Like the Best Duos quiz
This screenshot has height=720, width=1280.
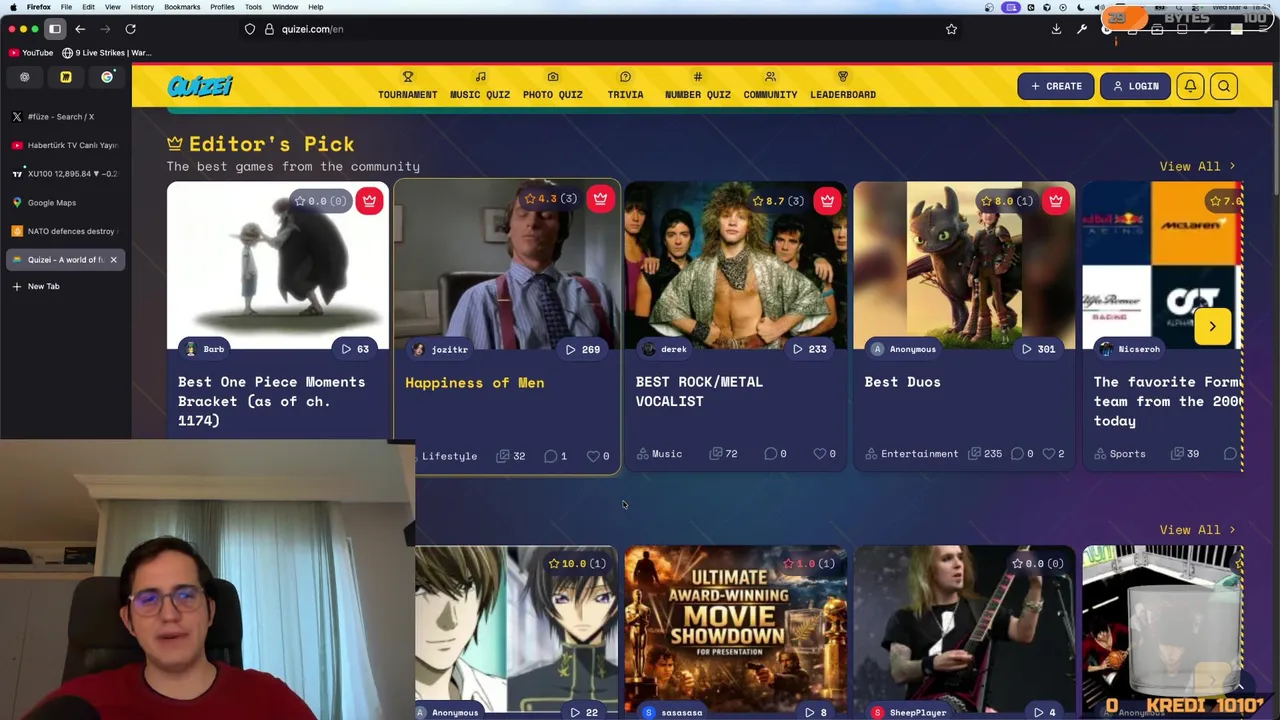[1053, 454]
